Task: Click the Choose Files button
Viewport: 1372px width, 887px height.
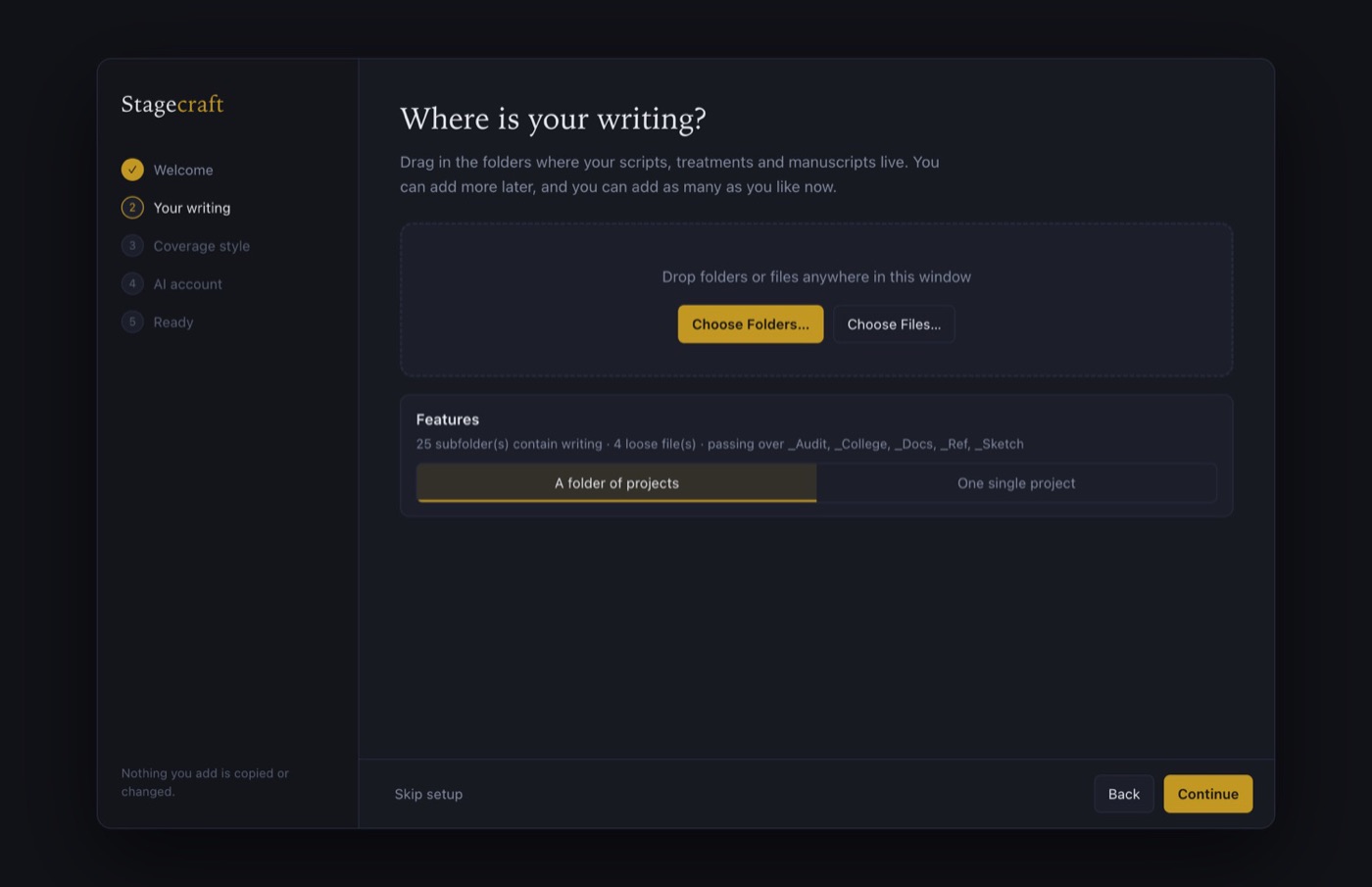Action: (x=894, y=324)
